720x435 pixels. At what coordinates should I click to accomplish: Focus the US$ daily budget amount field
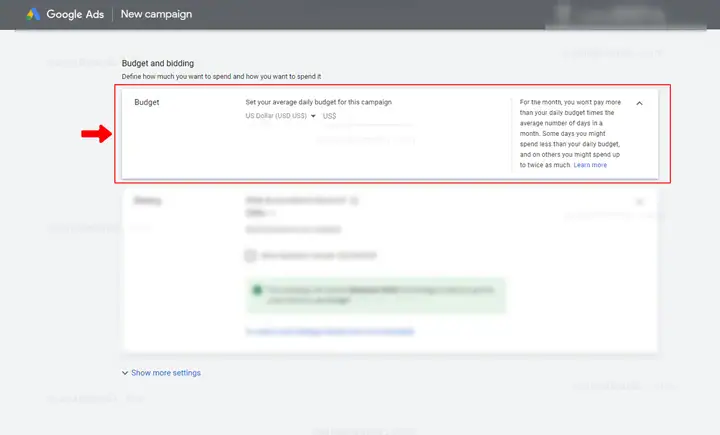point(368,116)
